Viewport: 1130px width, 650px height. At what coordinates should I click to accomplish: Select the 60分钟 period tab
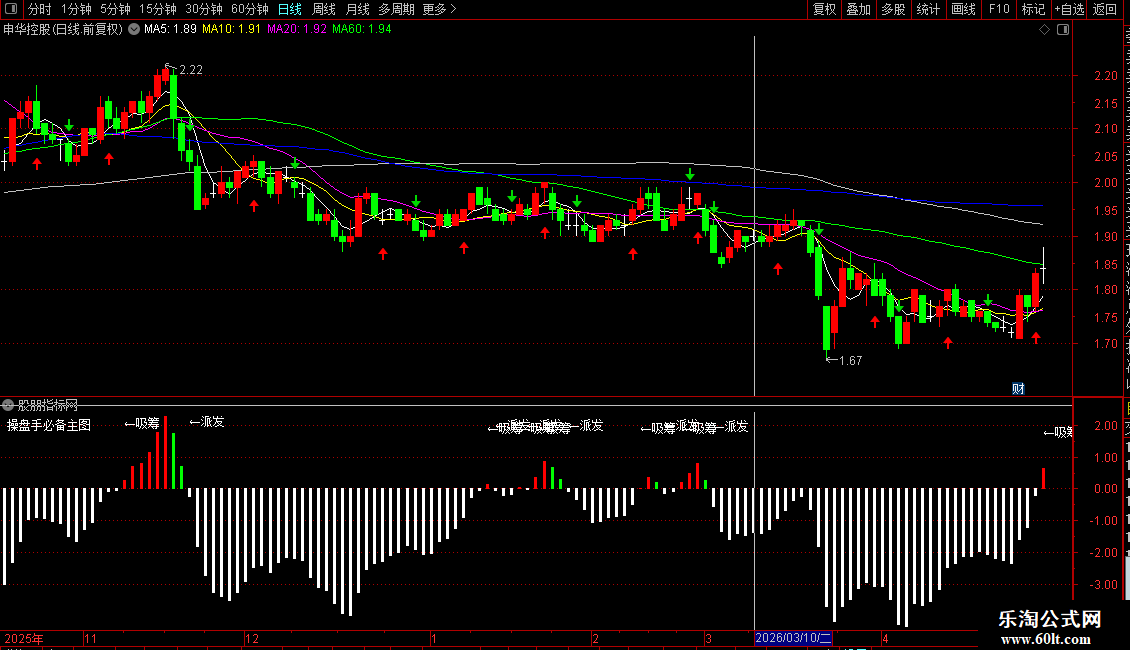pyautogui.click(x=250, y=9)
